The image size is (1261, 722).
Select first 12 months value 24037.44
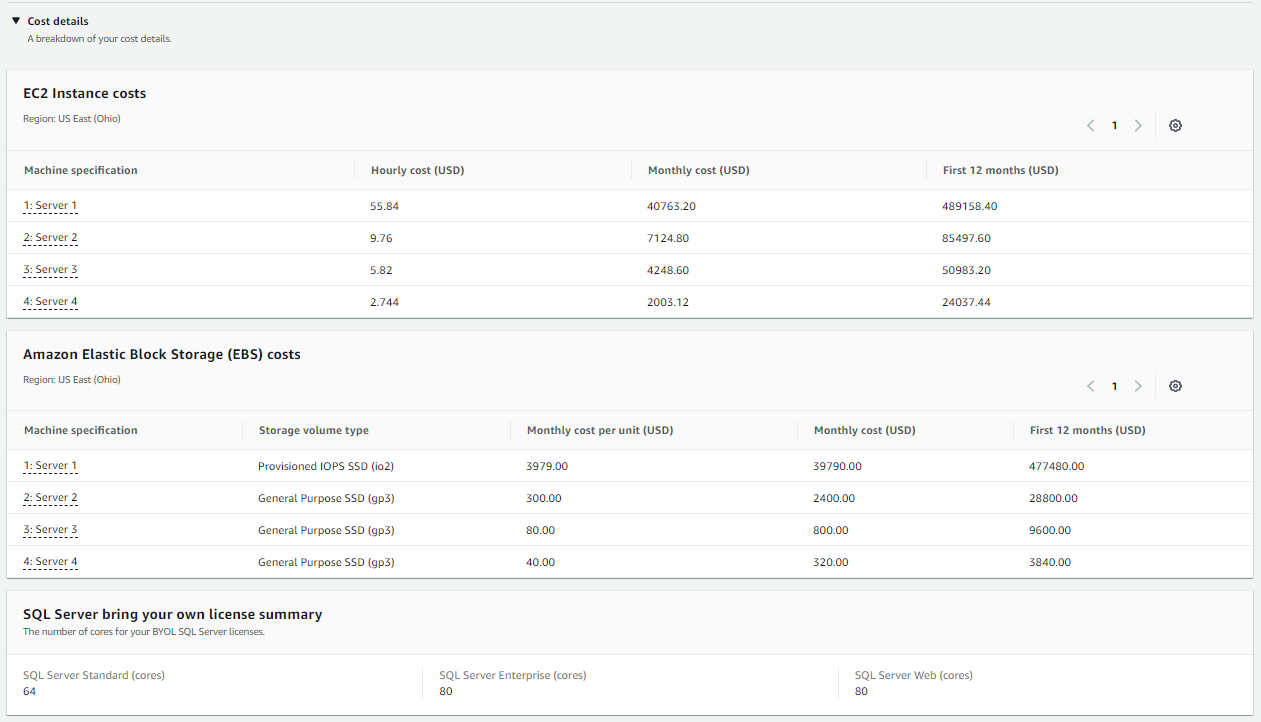[x=967, y=302]
